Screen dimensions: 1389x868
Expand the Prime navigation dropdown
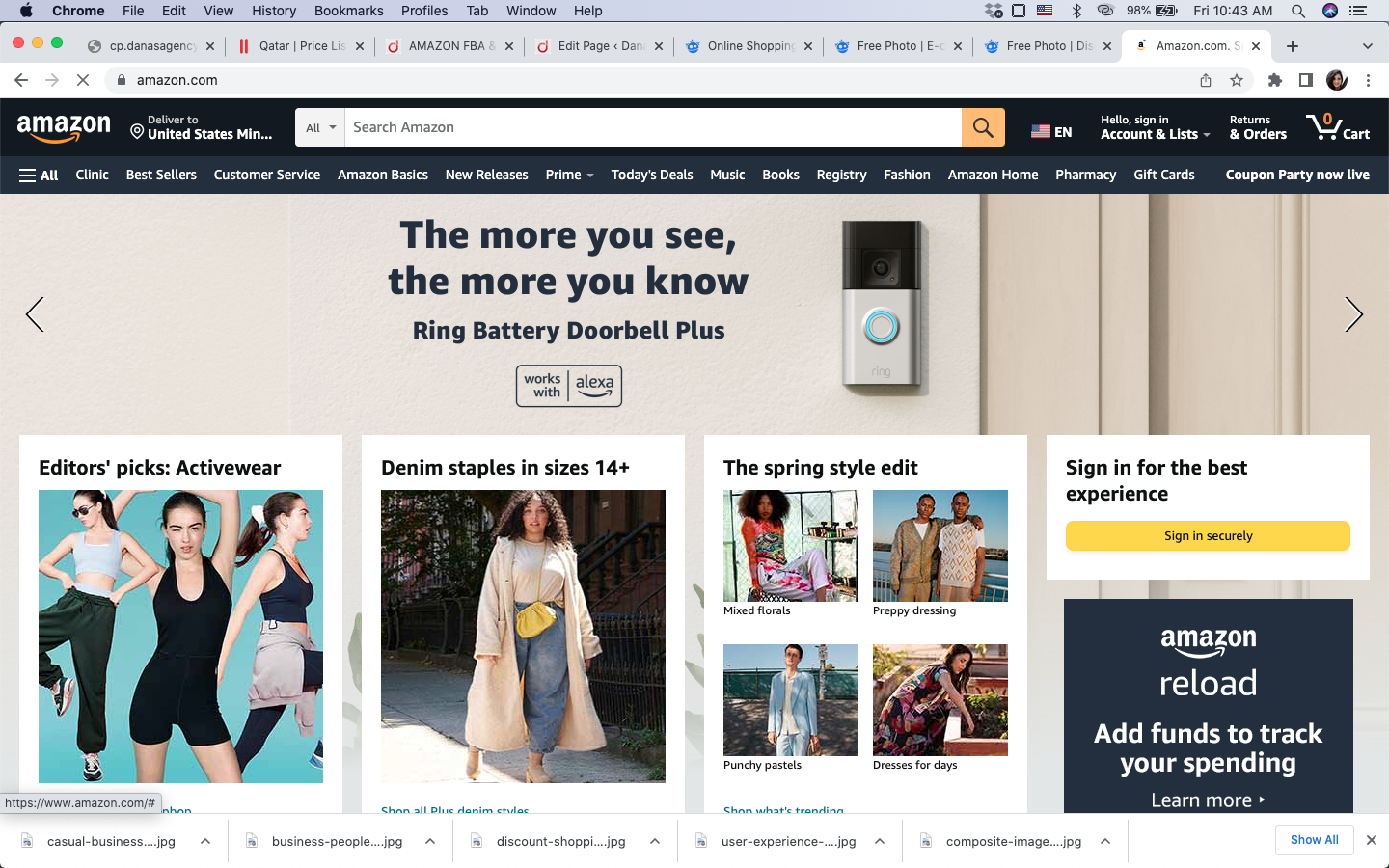(569, 176)
